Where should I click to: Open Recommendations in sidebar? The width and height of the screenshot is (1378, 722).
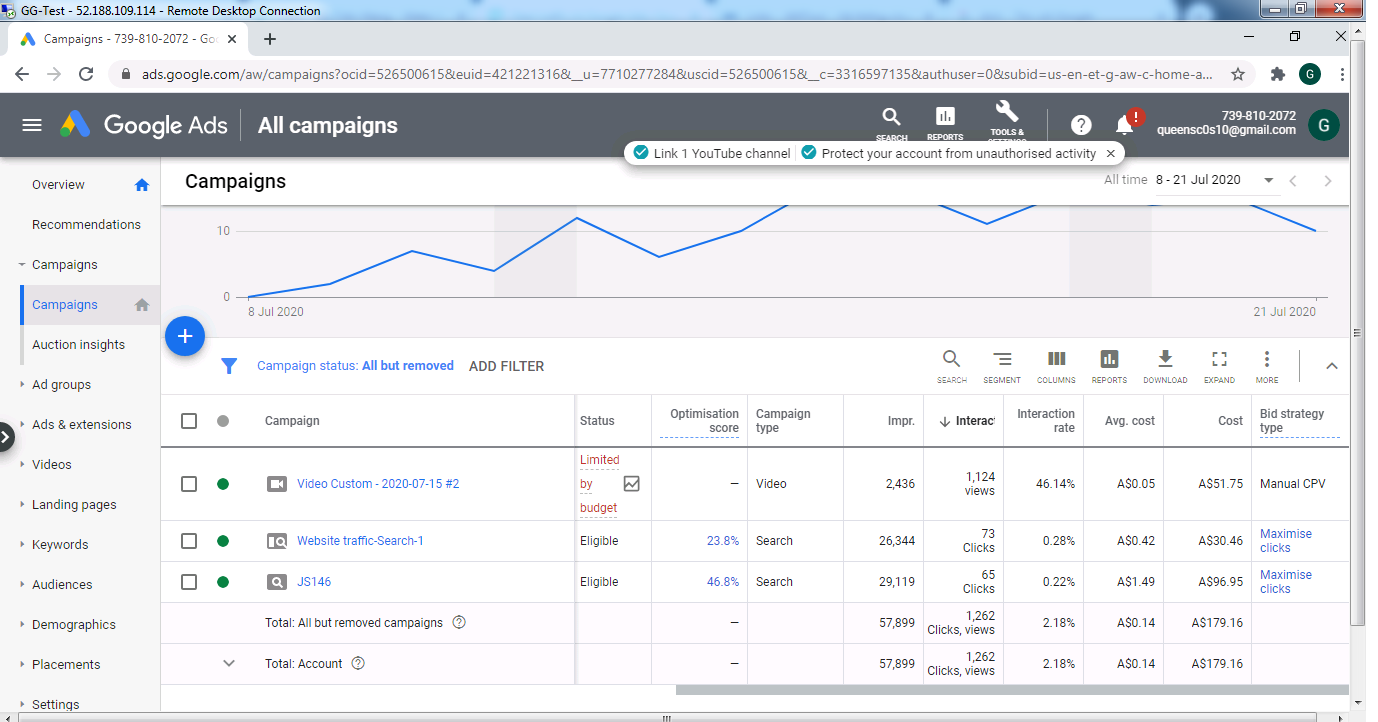tap(86, 225)
